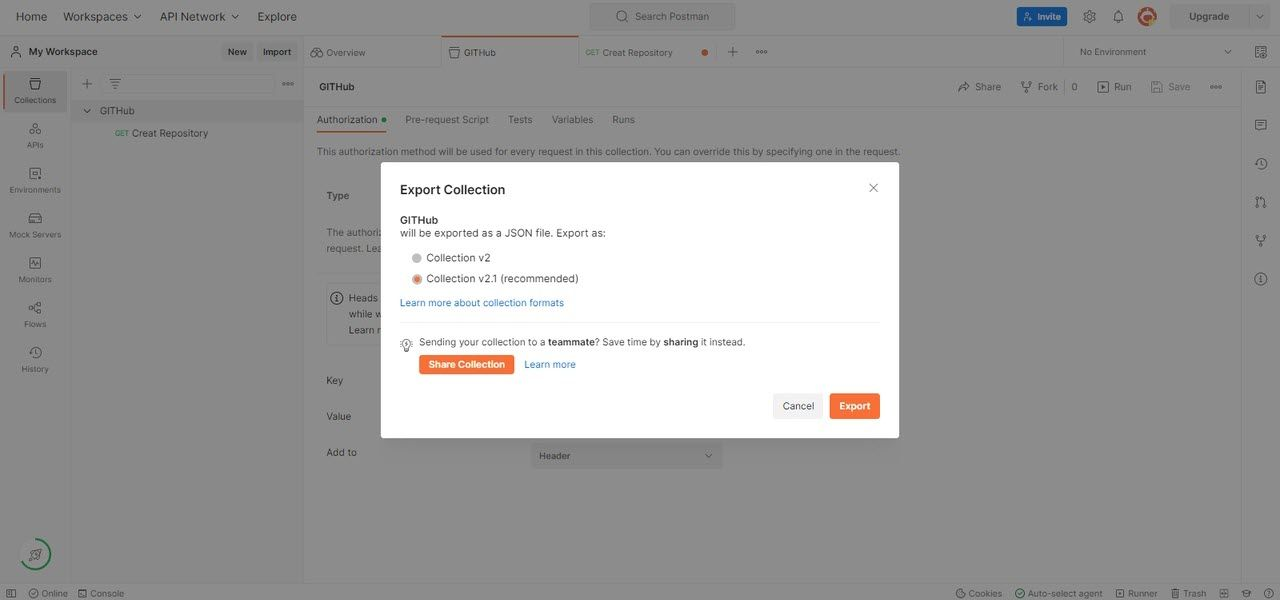The image size is (1280, 600).
Task: Switch to the Variables tab
Action: coord(572,119)
